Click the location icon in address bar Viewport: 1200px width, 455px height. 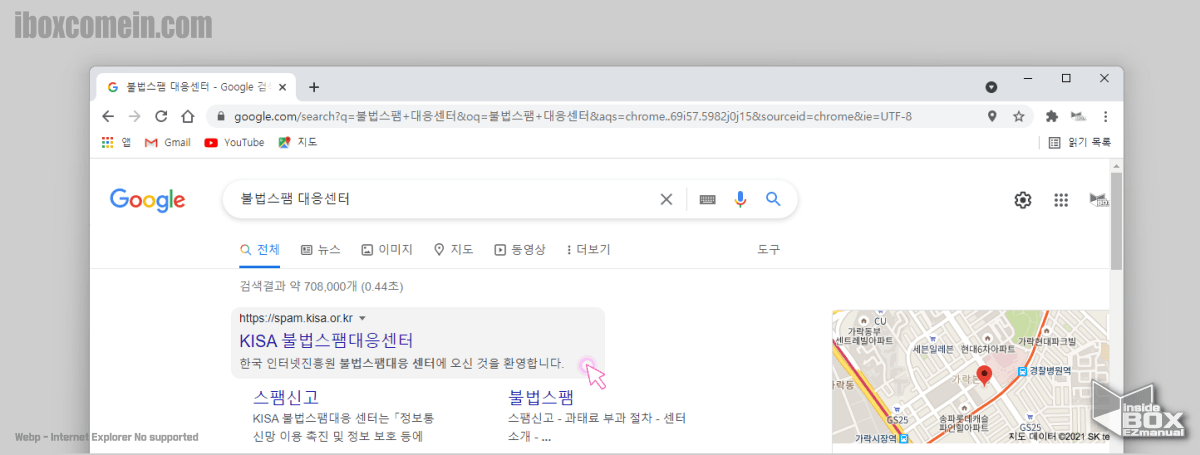point(992,116)
